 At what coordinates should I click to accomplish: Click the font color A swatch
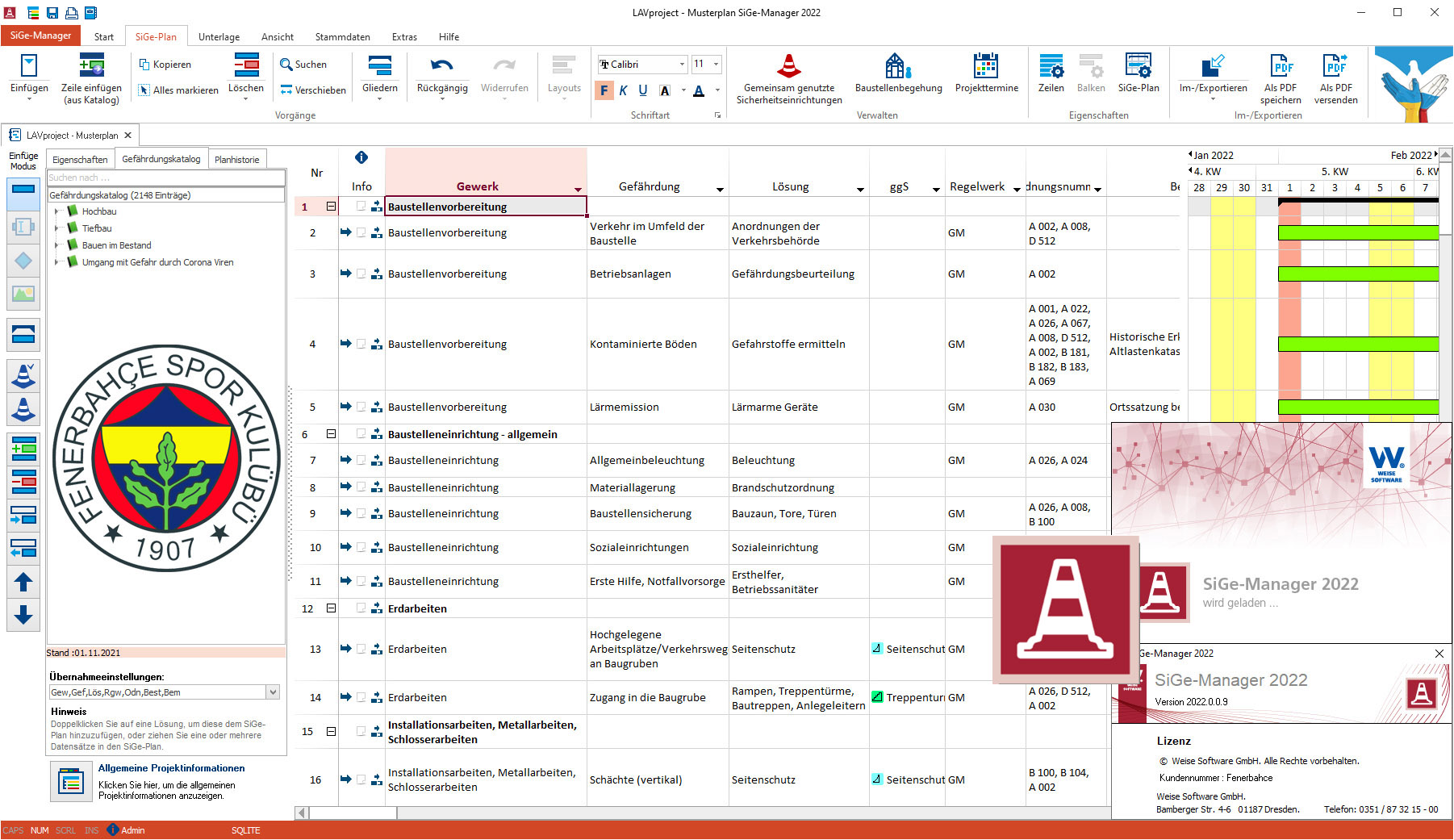pos(699,90)
